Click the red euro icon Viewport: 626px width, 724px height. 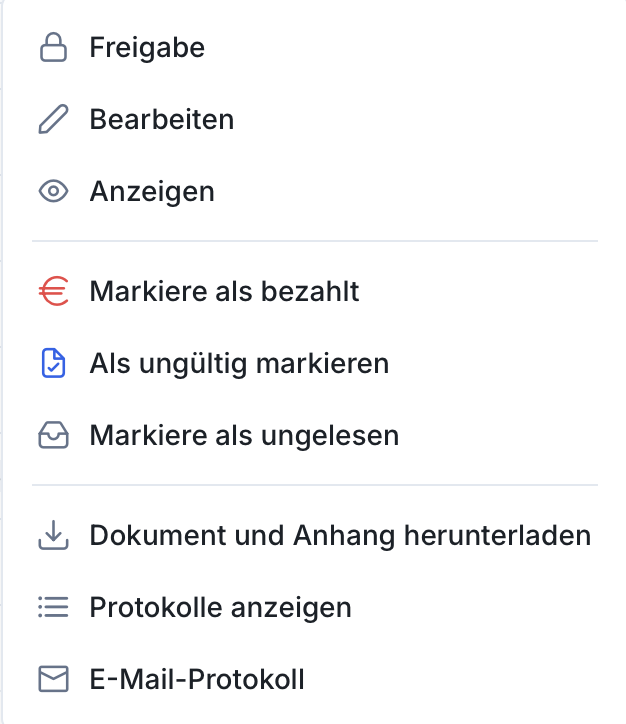[53, 292]
